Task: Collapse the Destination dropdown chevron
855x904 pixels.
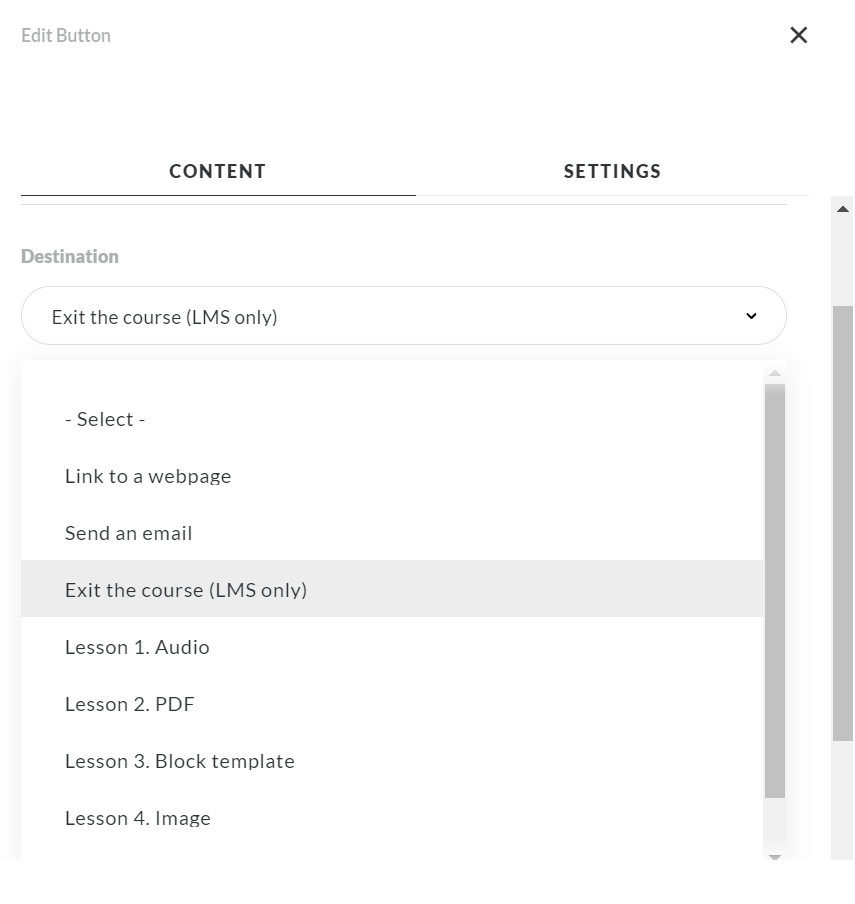Action: pos(751,316)
